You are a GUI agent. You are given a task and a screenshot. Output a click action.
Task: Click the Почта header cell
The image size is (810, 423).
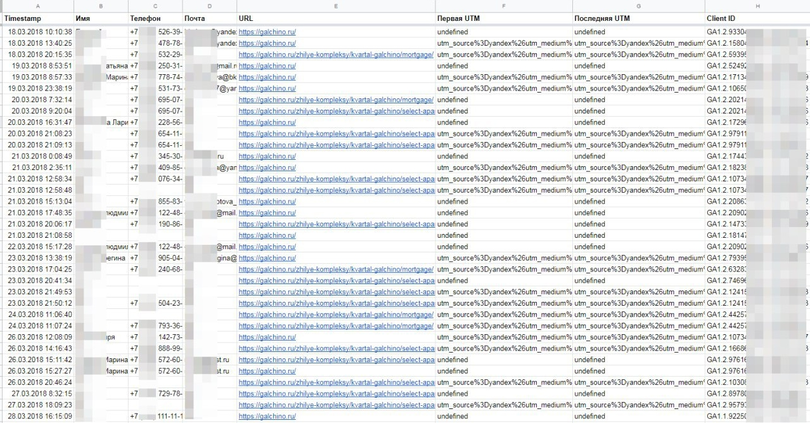(209, 19)
